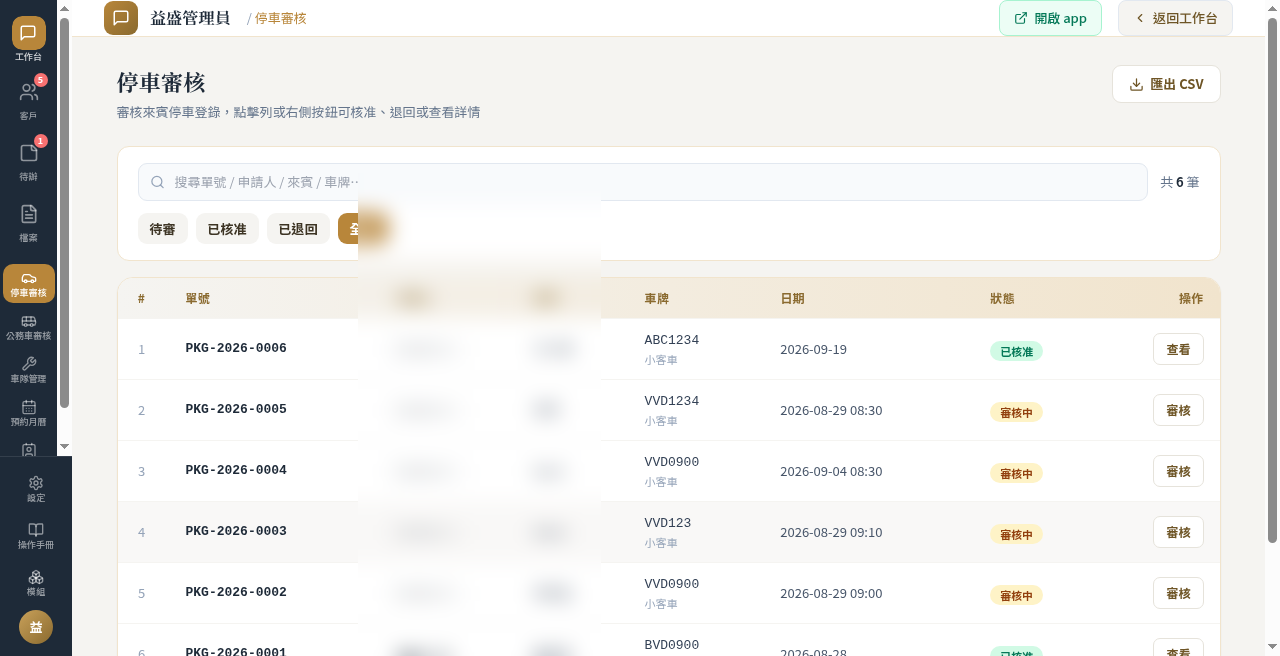This screenshot has width=1280, height=656.
Task: Export the list with 匯出 CSV
Action: click(x=1166, y=84)
